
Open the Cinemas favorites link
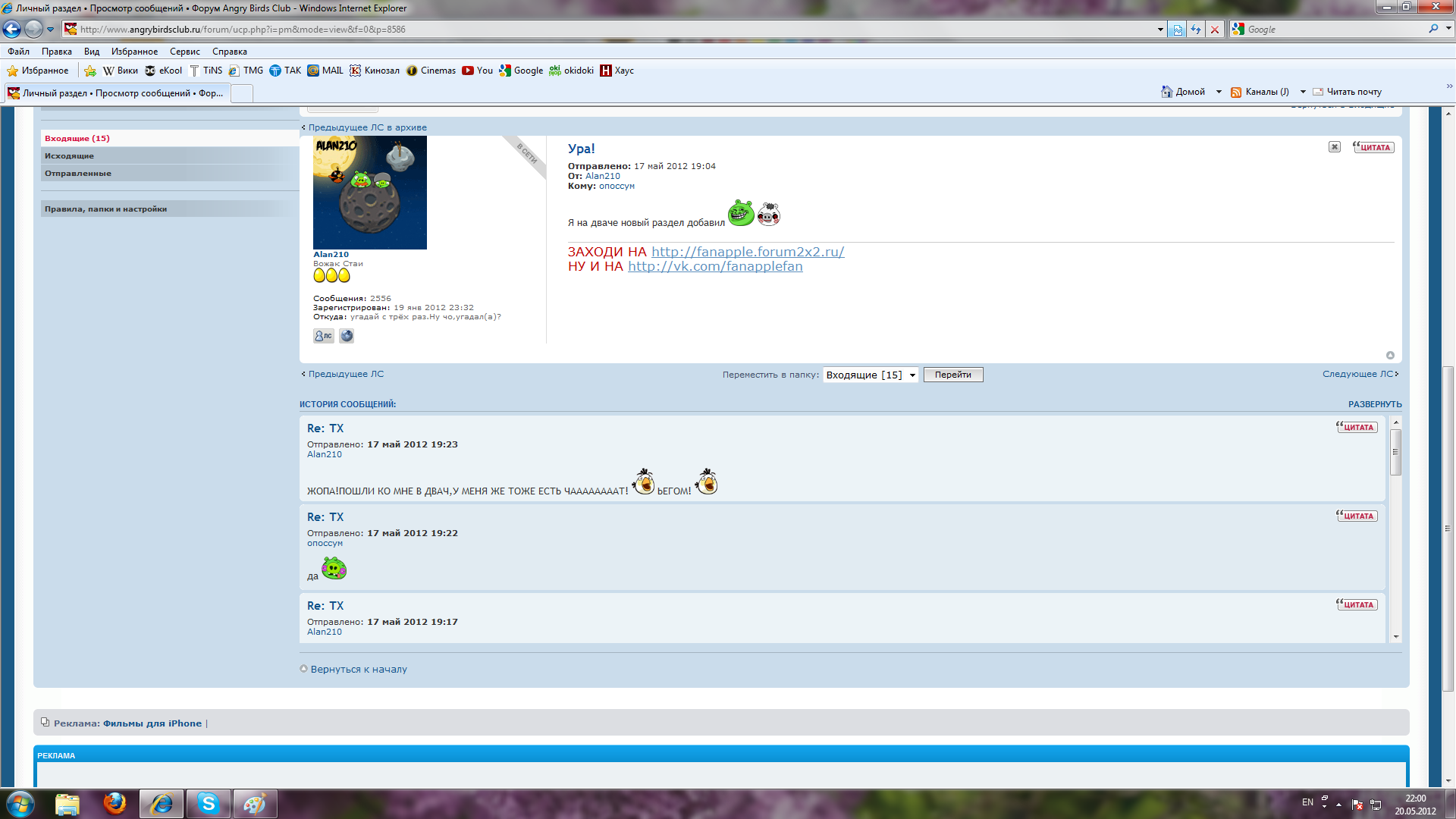(x=431, y=71)
